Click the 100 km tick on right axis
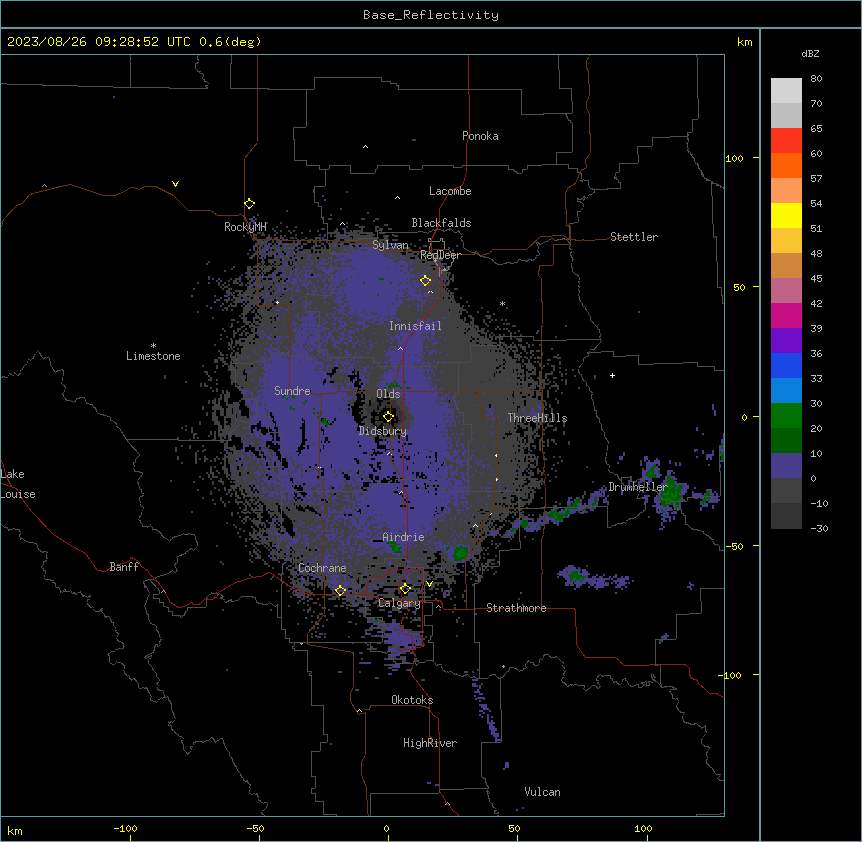 734,159
